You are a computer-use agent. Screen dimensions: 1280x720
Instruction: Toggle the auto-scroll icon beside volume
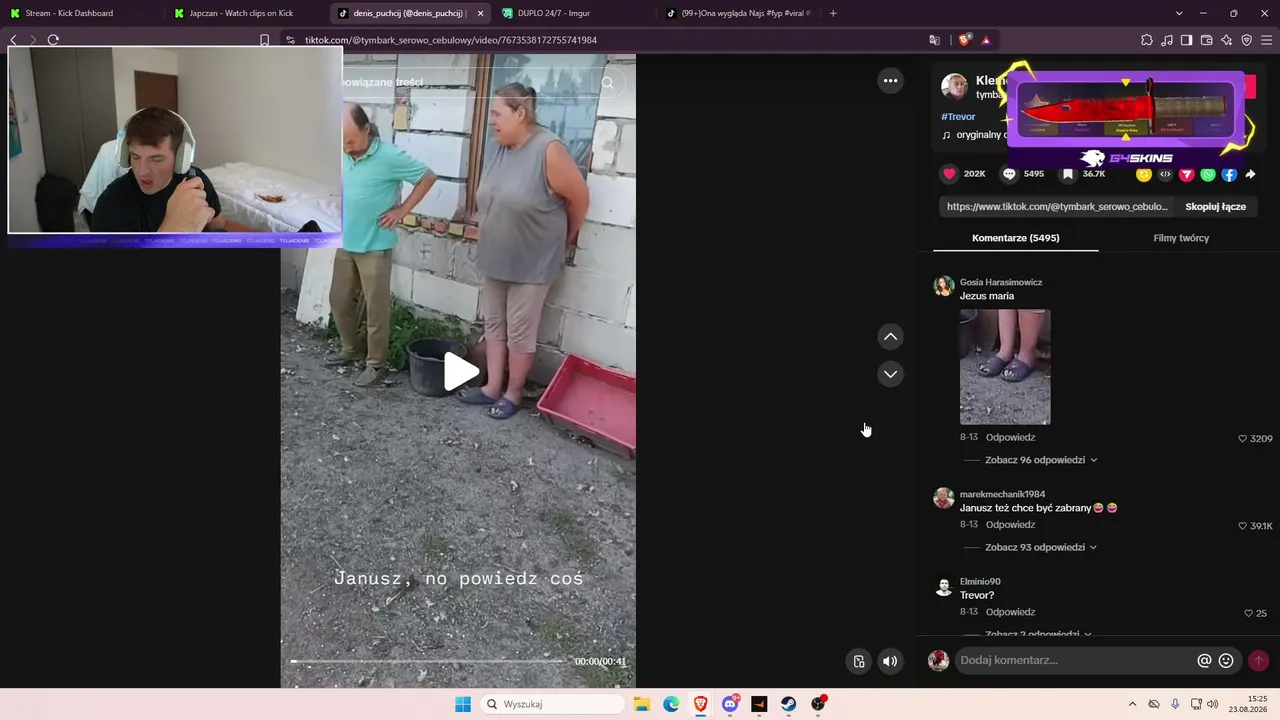859,661
